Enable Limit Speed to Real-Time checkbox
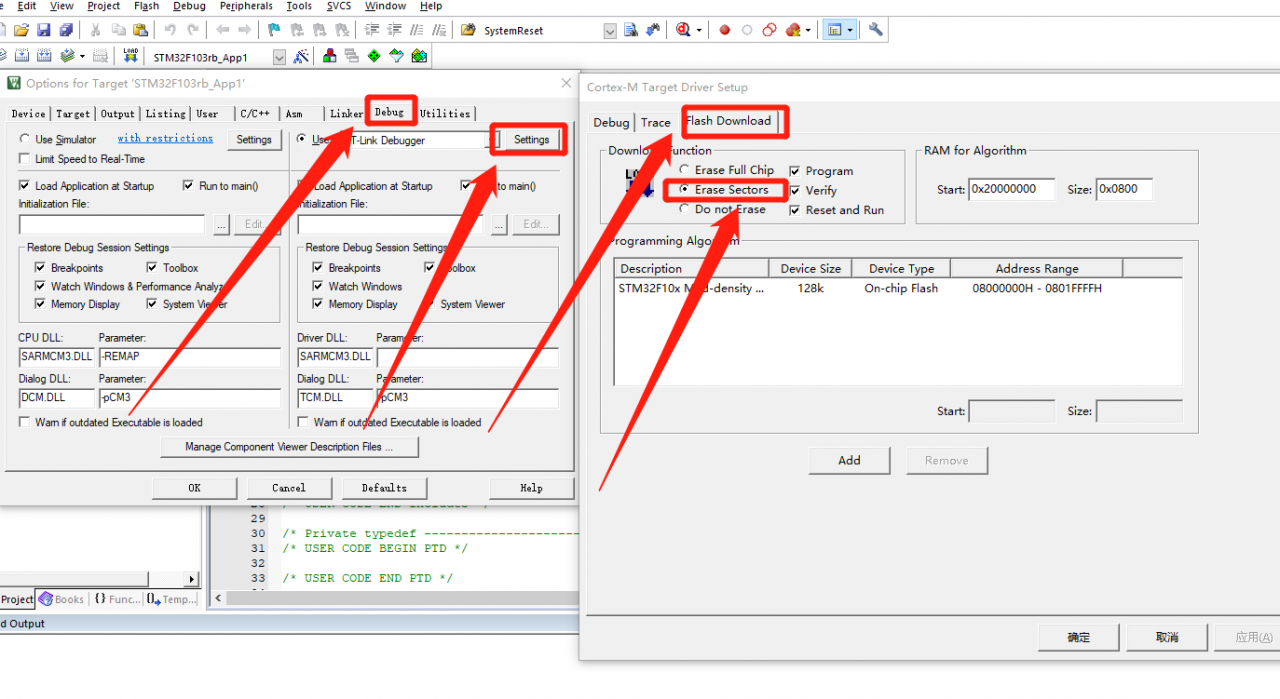Screen dimensions: 1280x699 pos(25,159)
